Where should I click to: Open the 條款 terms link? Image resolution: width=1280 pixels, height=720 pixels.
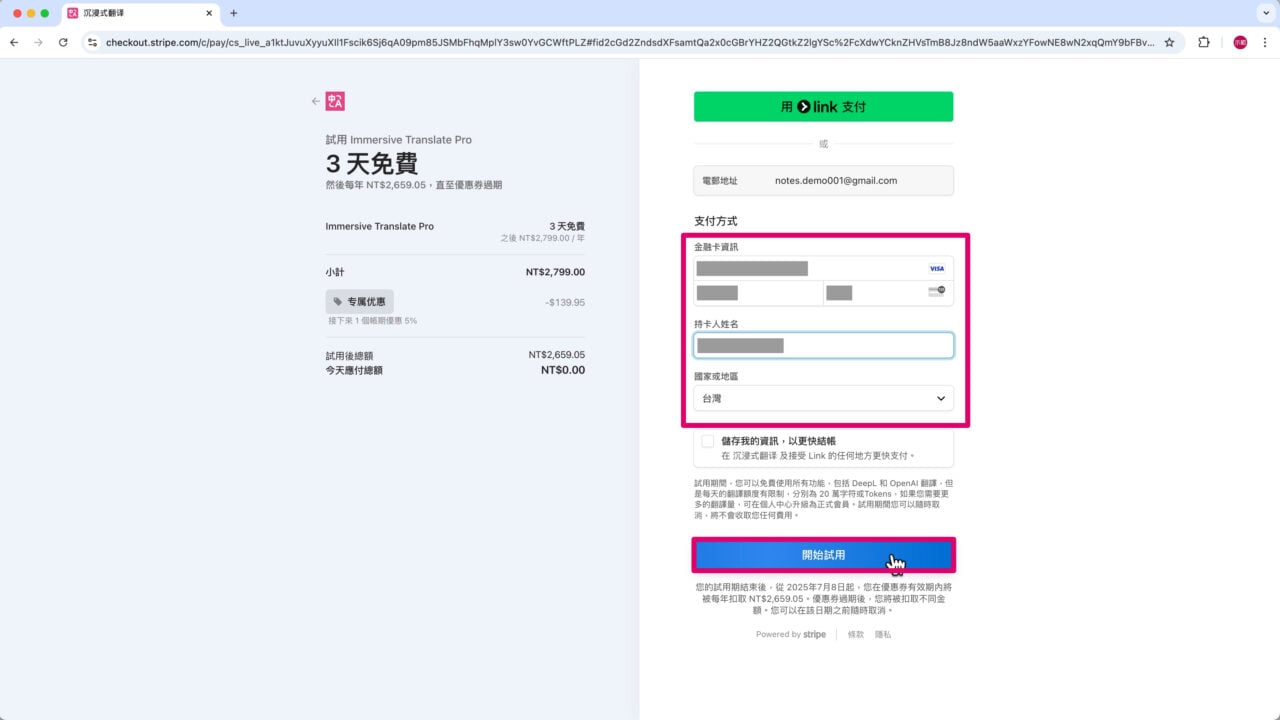click(856, 634)
